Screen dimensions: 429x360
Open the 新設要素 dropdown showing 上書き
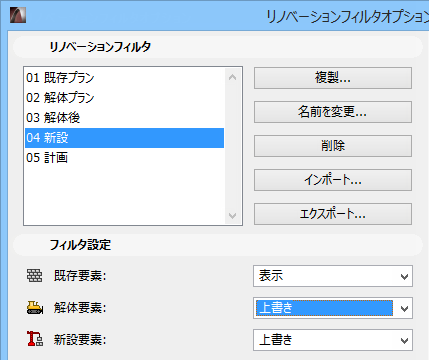[333, 340]
